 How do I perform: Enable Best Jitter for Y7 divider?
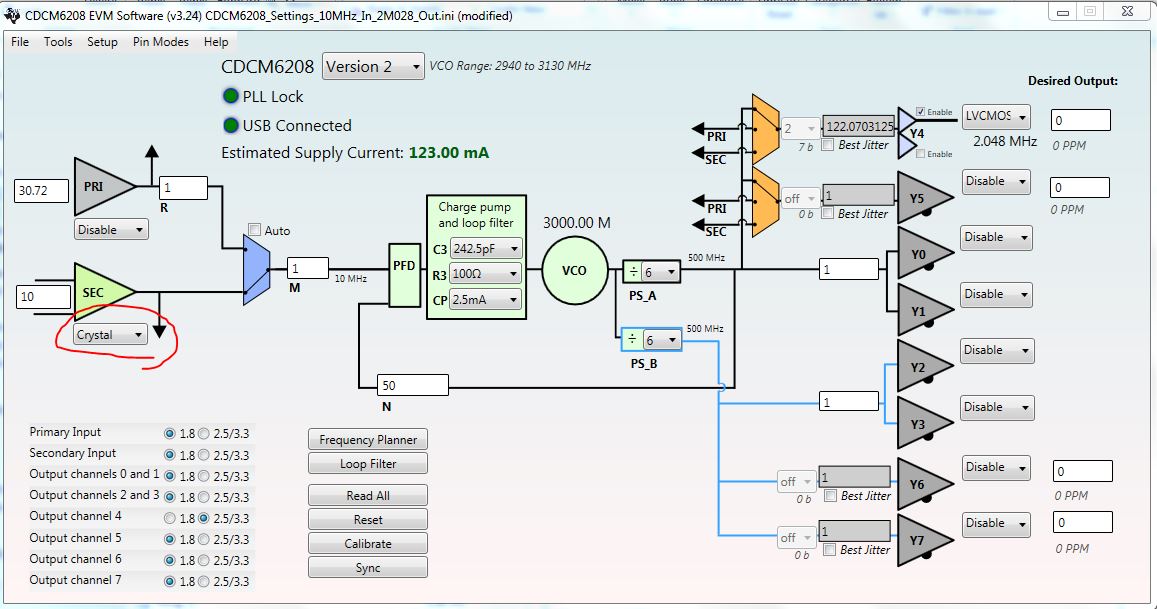pyautogui.click(x=829, y=549)
